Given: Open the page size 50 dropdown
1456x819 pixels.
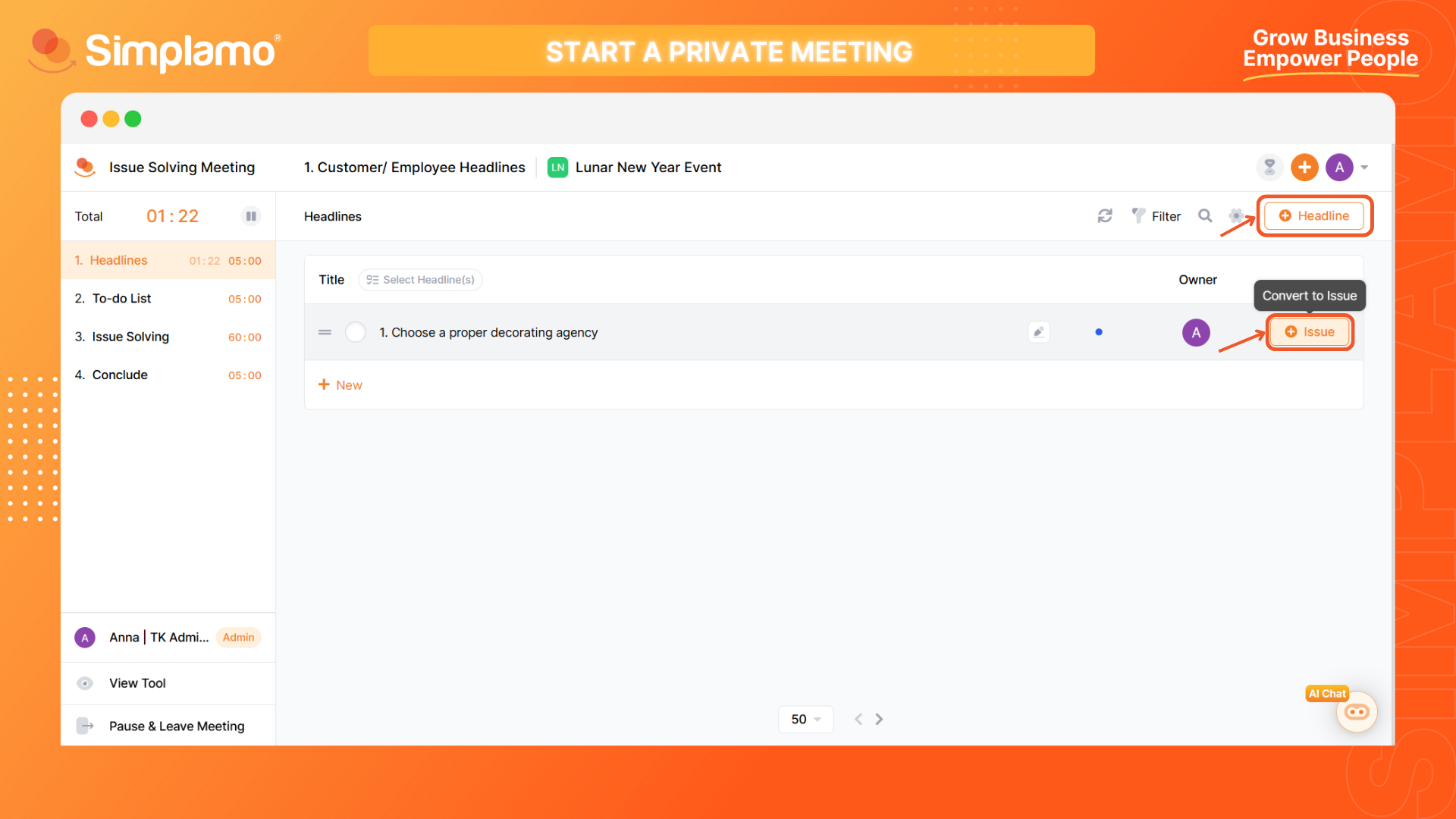Looking at the screenshot, I should click(x=805, y=719).
